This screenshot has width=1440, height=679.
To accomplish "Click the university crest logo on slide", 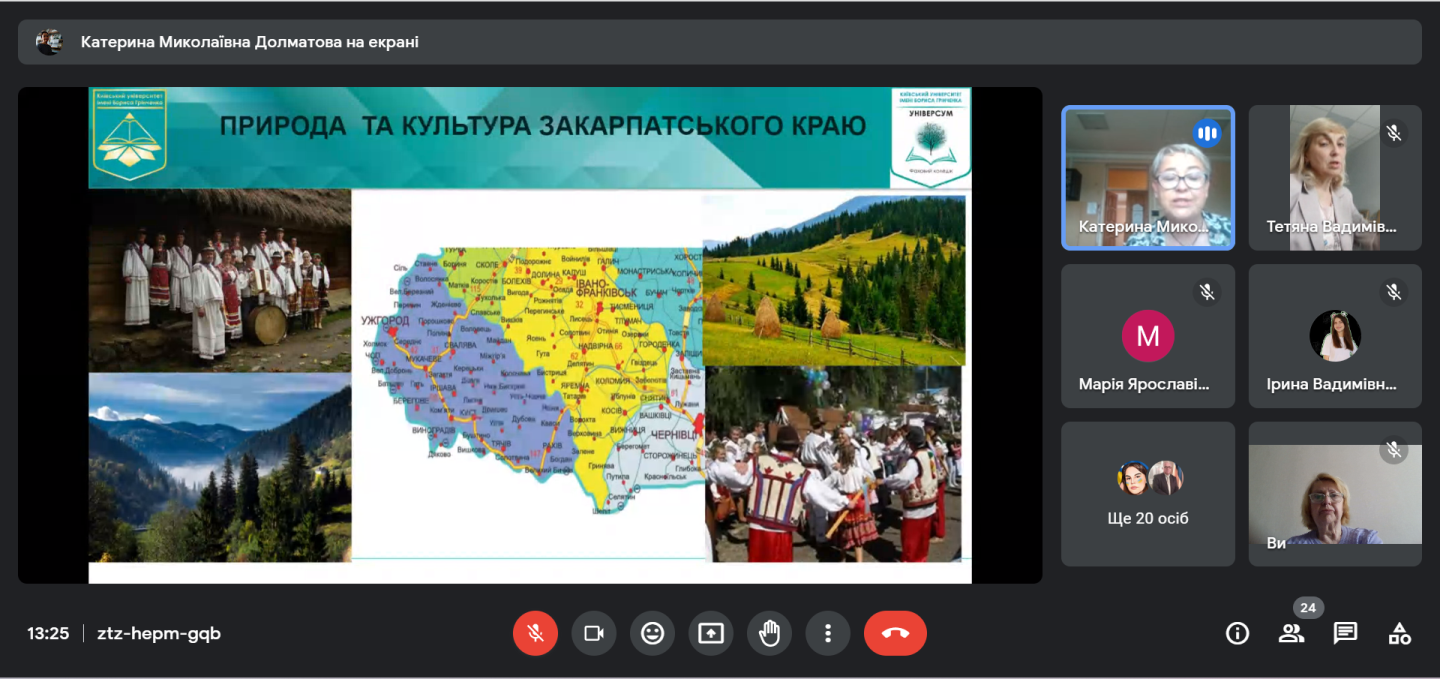I will click(x=129, y=134).
